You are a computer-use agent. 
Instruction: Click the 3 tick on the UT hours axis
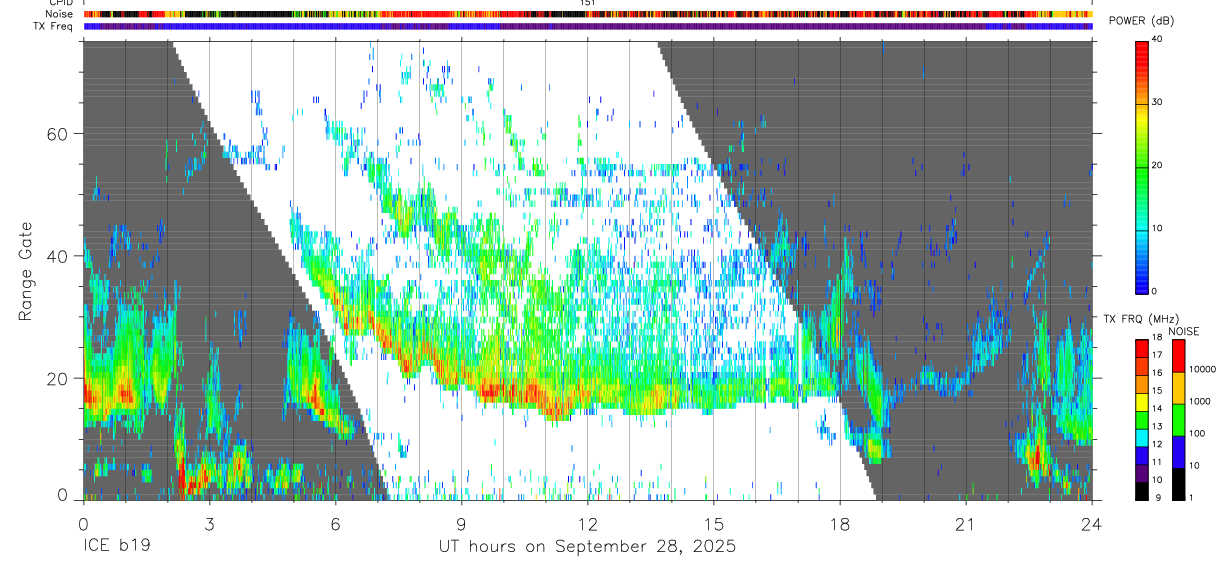209,525
